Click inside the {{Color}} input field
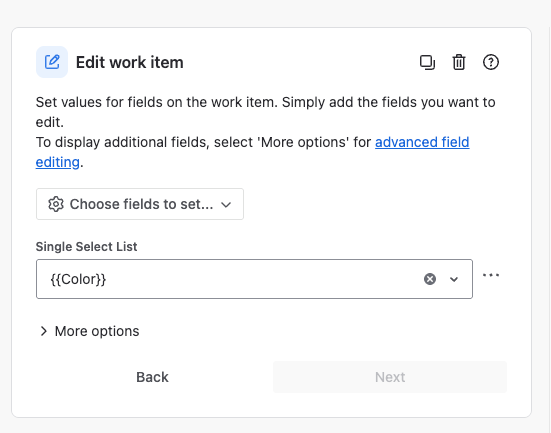This screenshot has width=551, height=433. (228, 279)
